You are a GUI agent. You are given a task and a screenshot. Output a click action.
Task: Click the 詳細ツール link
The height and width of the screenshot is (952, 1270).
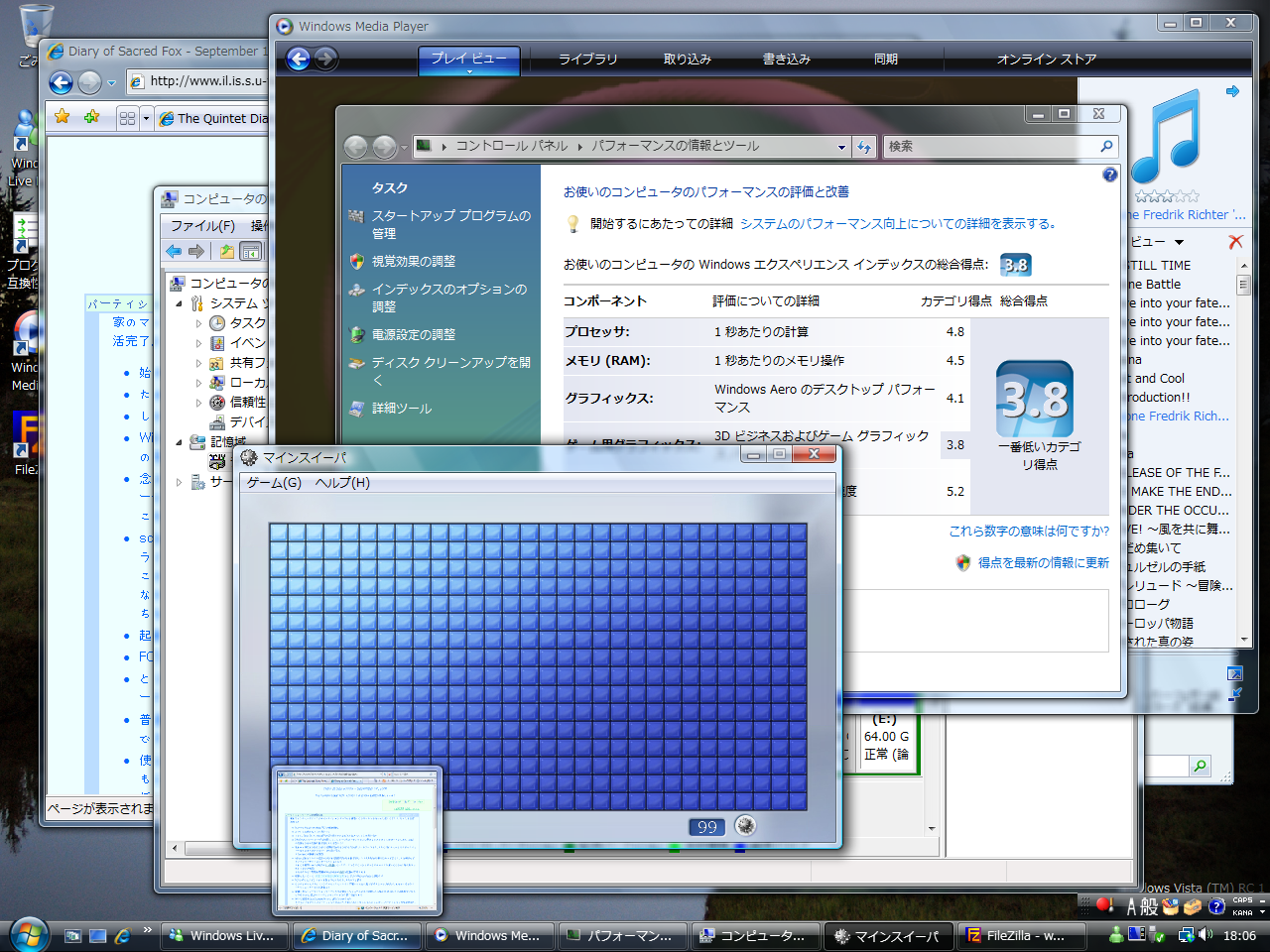402,409
